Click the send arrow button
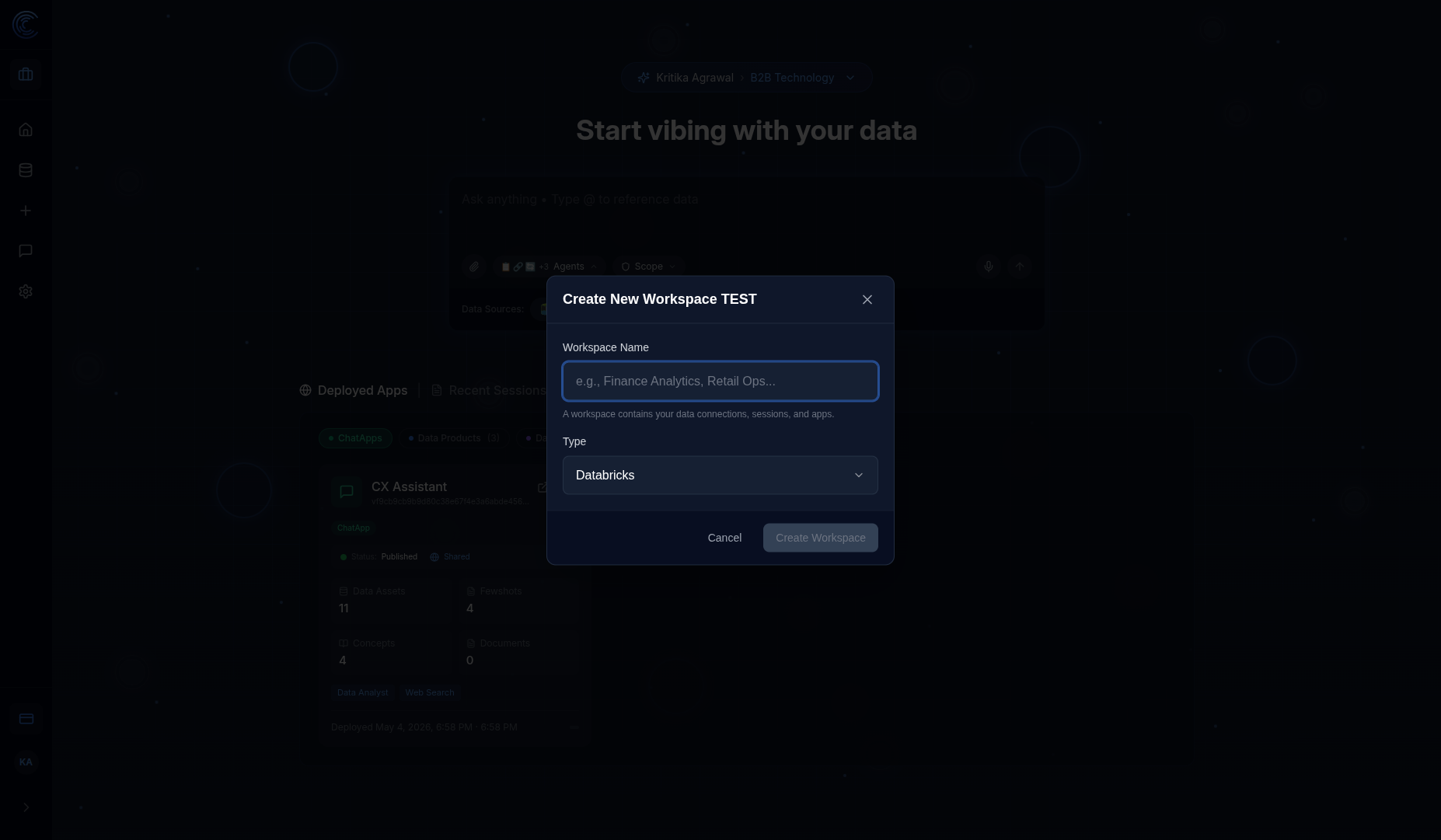This screenshot has width=1441, height=840. [1020, 267]
